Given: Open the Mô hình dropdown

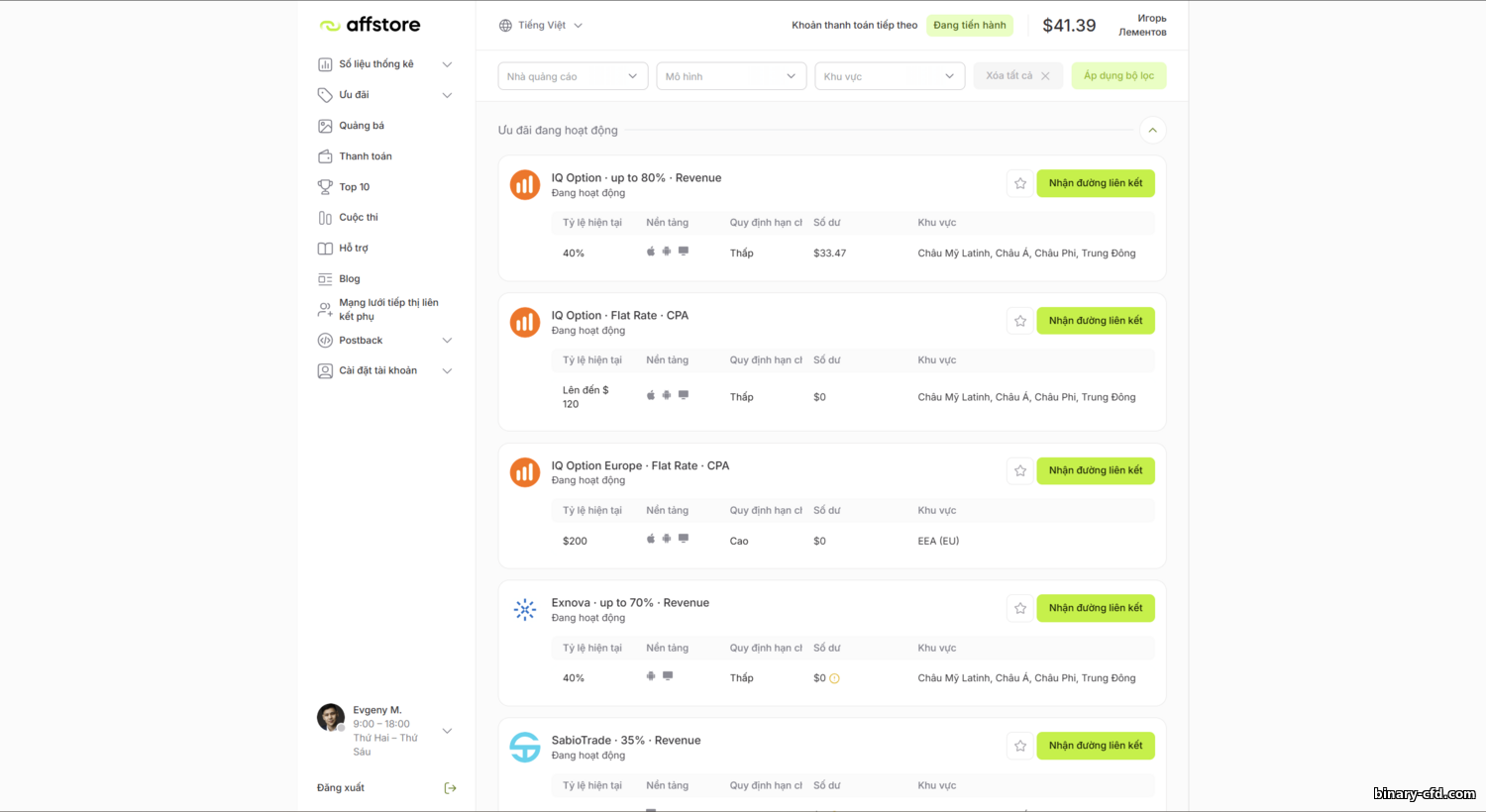Looking at the screenshot, I should coord(731,76).
